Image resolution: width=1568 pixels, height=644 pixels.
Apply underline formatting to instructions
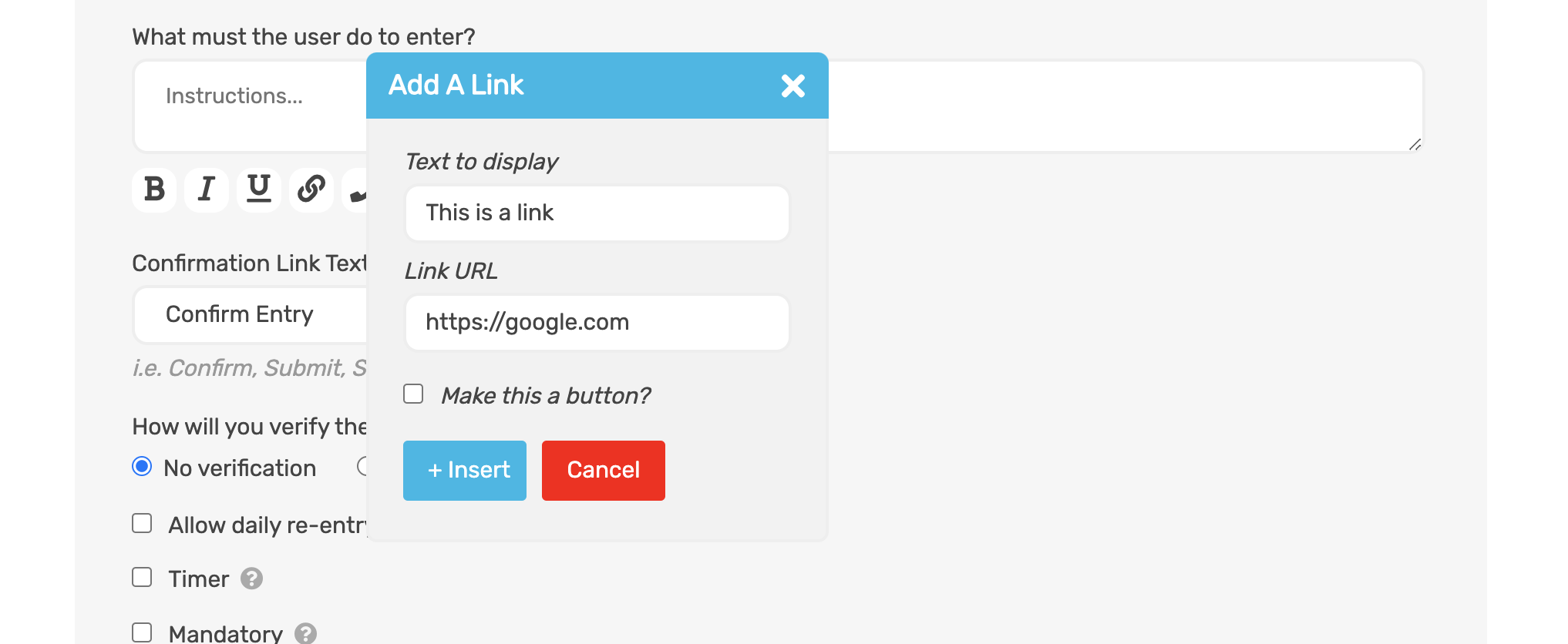pyautogui.click(x=258, y=190)
